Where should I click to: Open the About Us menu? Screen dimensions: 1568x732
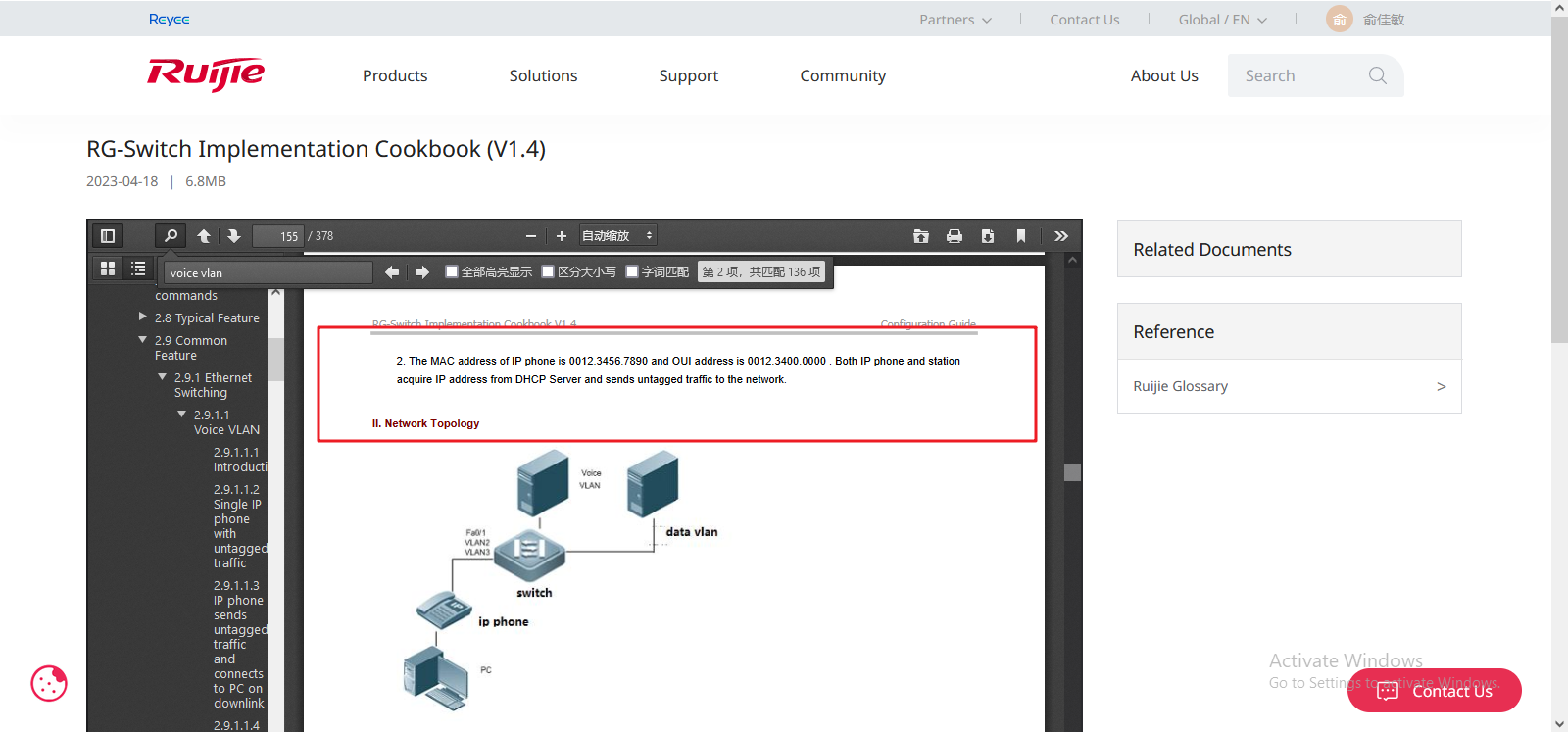1164,75
